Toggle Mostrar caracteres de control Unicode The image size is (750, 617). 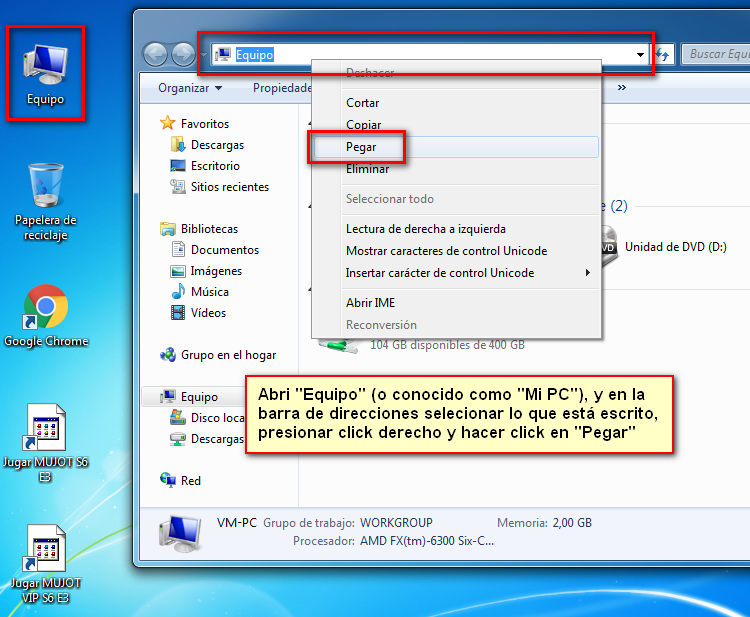(x=446, y=251)
